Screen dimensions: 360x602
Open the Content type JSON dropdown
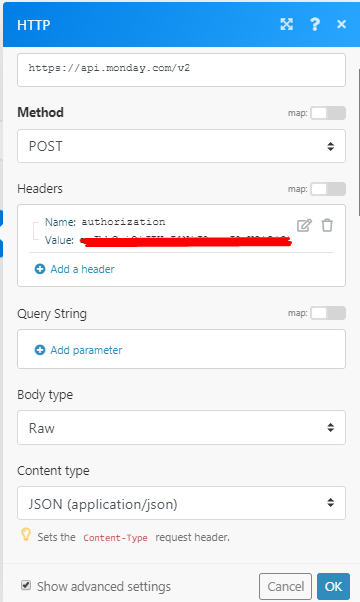[x=182, y=503]
